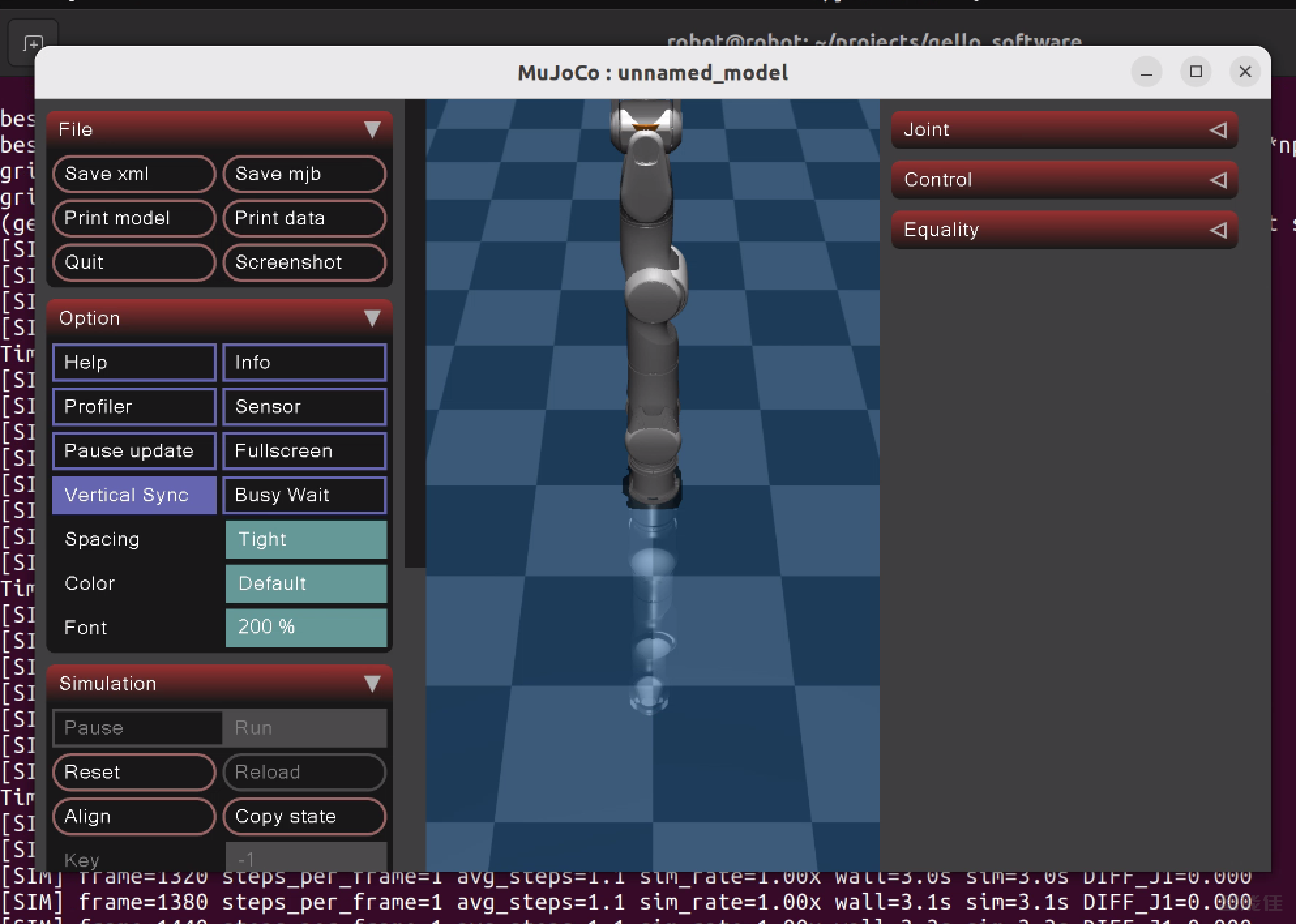Viewport: 1296px width, 924px height.
Task: Quit the MuJoCo viewer
Action: [134, 262]
